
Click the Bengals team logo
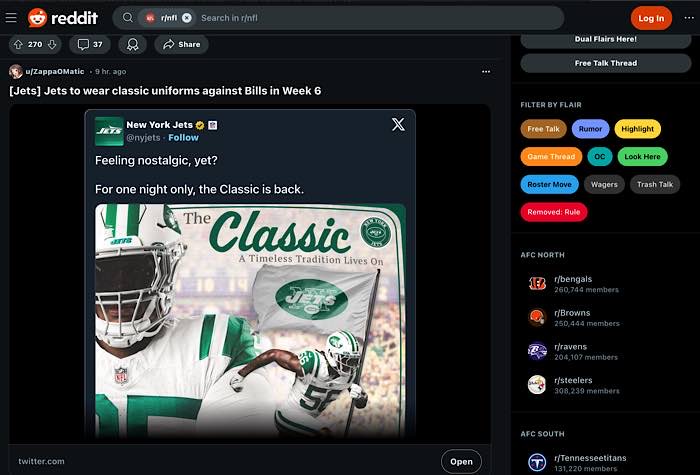(537, 284)
